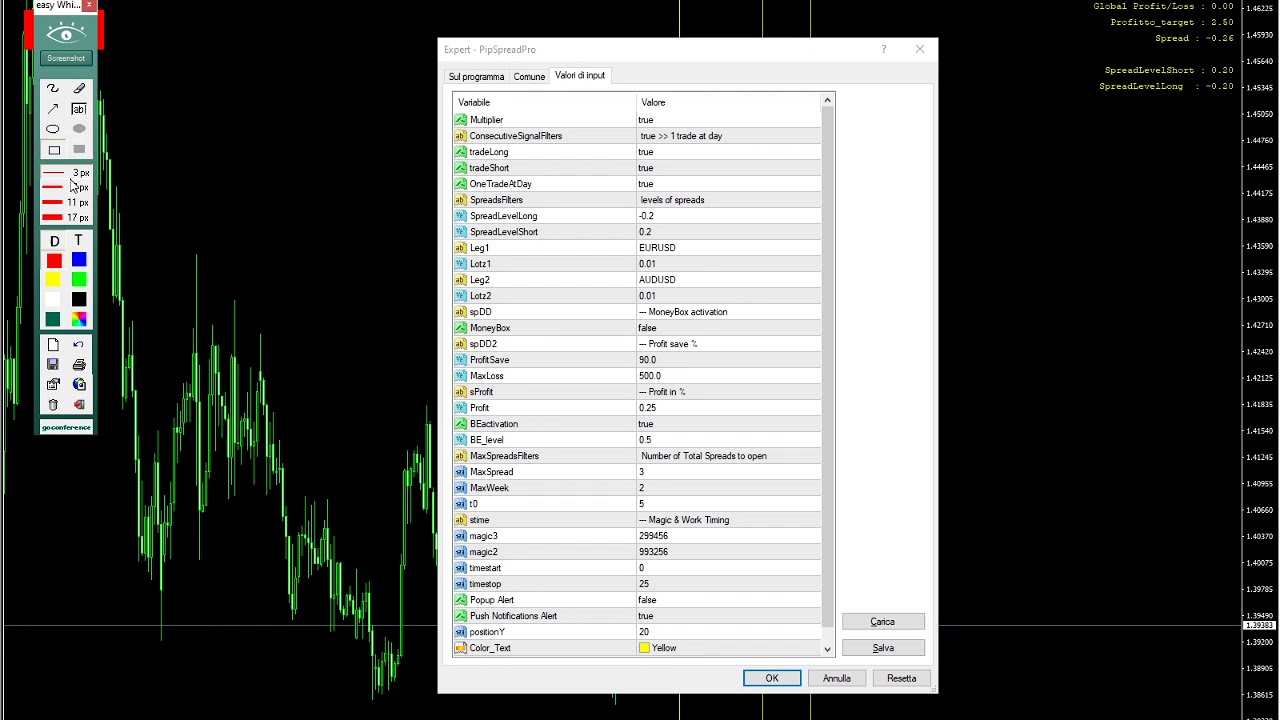
Task: Click the Valore column header
Action: coord(728,102)
